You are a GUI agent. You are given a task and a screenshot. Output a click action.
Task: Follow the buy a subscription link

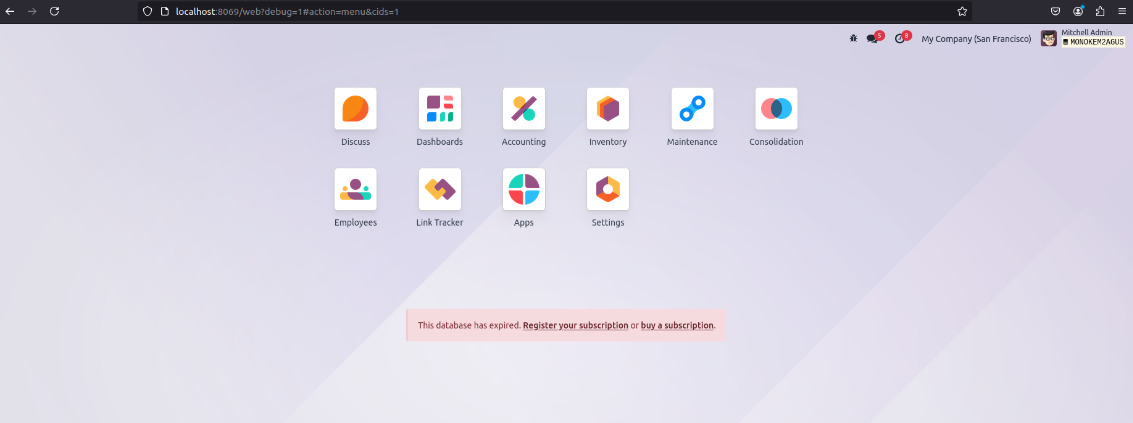click(677, 326)
